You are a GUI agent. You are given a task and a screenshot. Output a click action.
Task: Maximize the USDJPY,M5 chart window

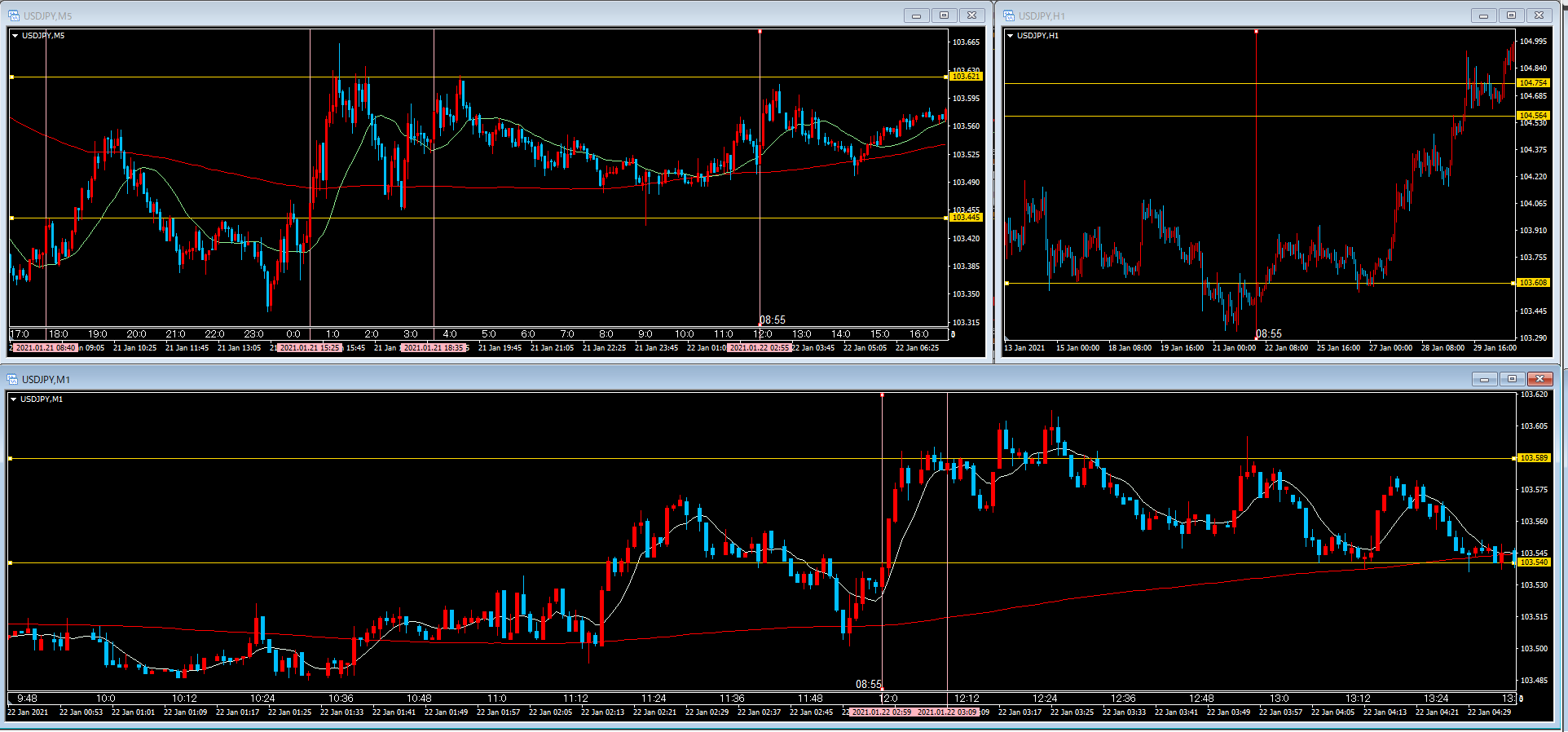944,15
